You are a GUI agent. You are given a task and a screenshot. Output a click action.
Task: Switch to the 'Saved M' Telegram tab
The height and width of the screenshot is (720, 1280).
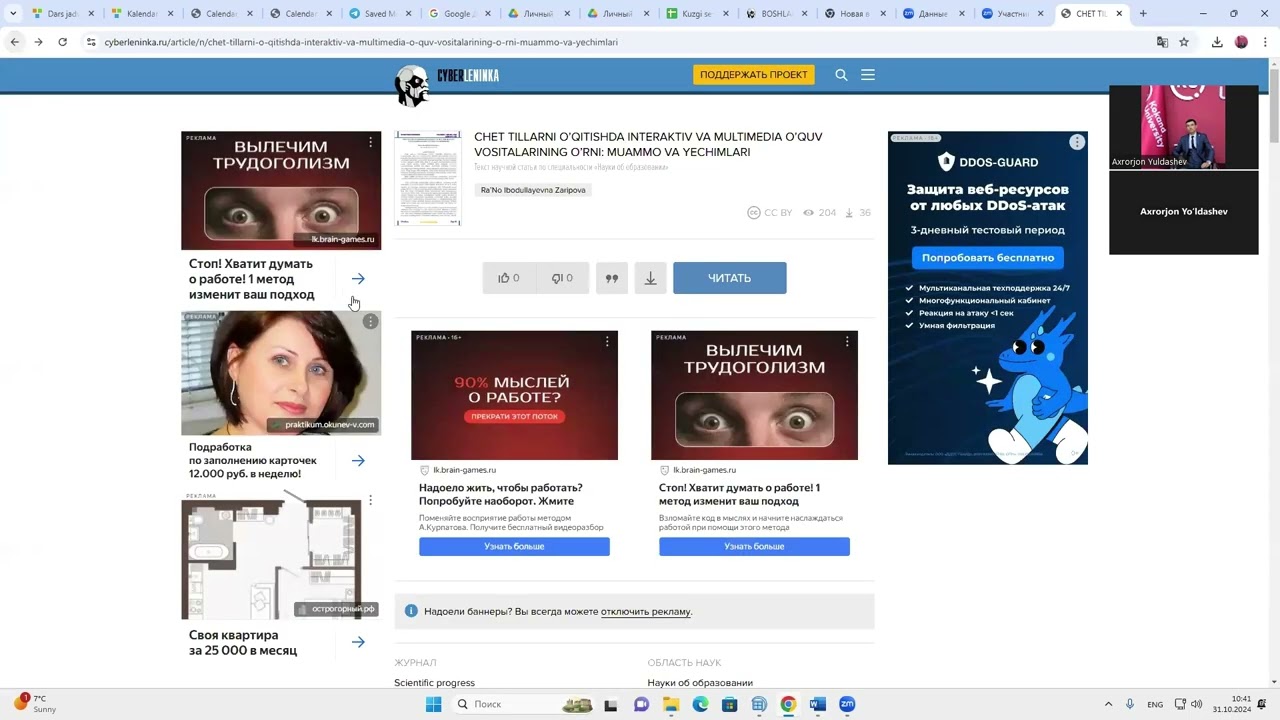click(379, 14)
